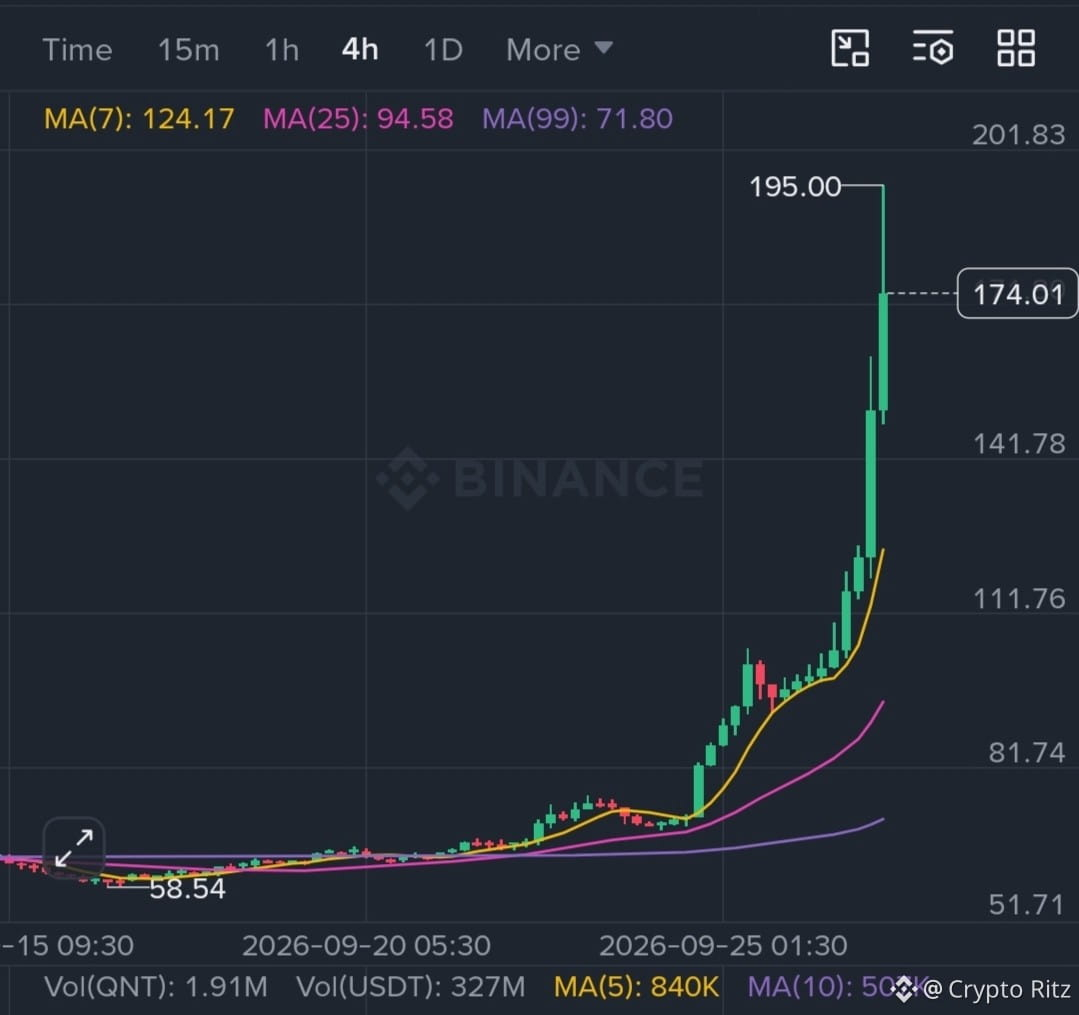
Task: Expand chart with the fullscreen arrows icon
Action: 74,847
